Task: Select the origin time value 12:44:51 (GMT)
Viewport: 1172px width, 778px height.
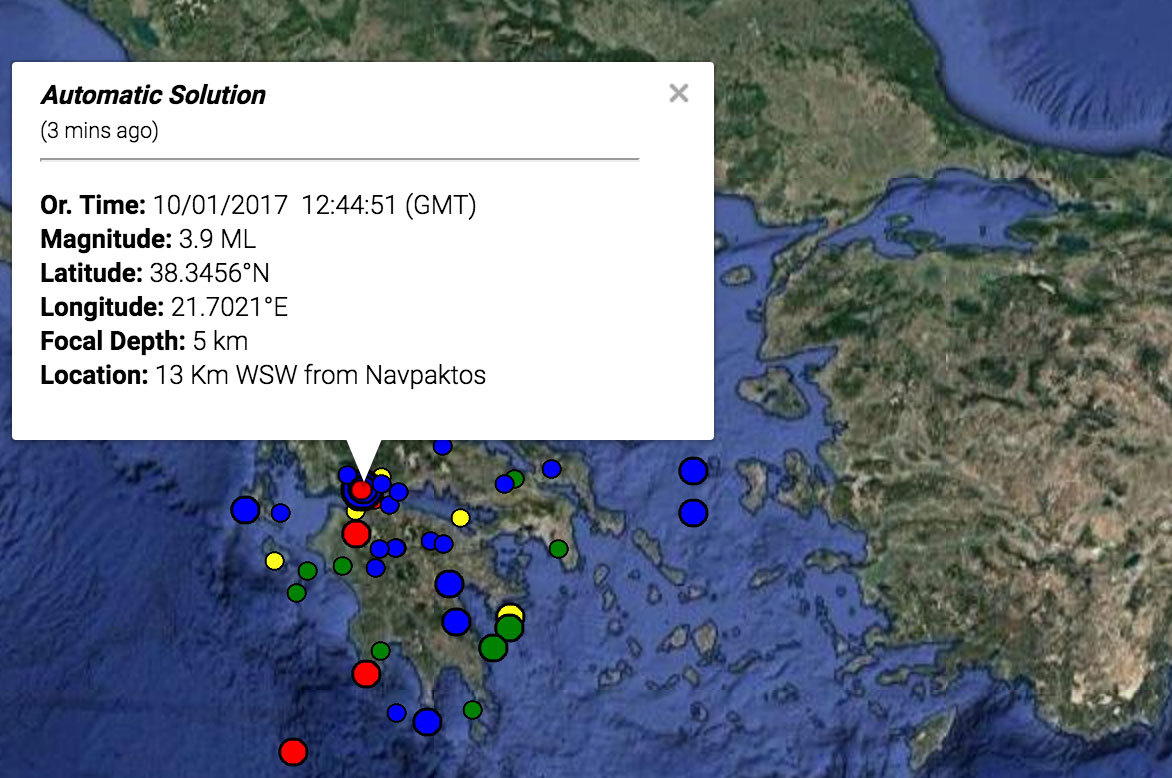Action: pos(389,205)
